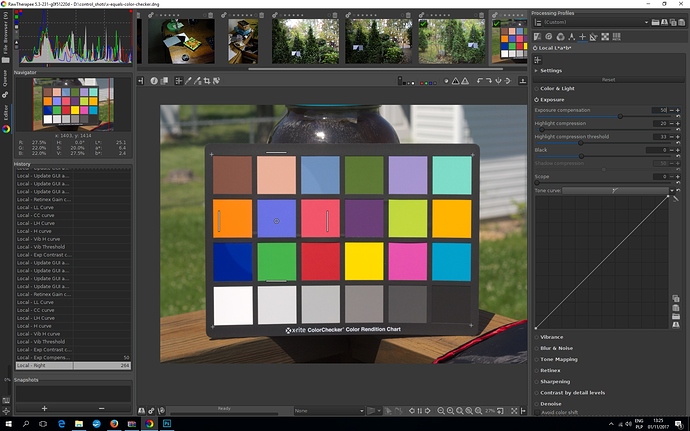Toggle fullscreen icon below the preview

tap(514, 411)
